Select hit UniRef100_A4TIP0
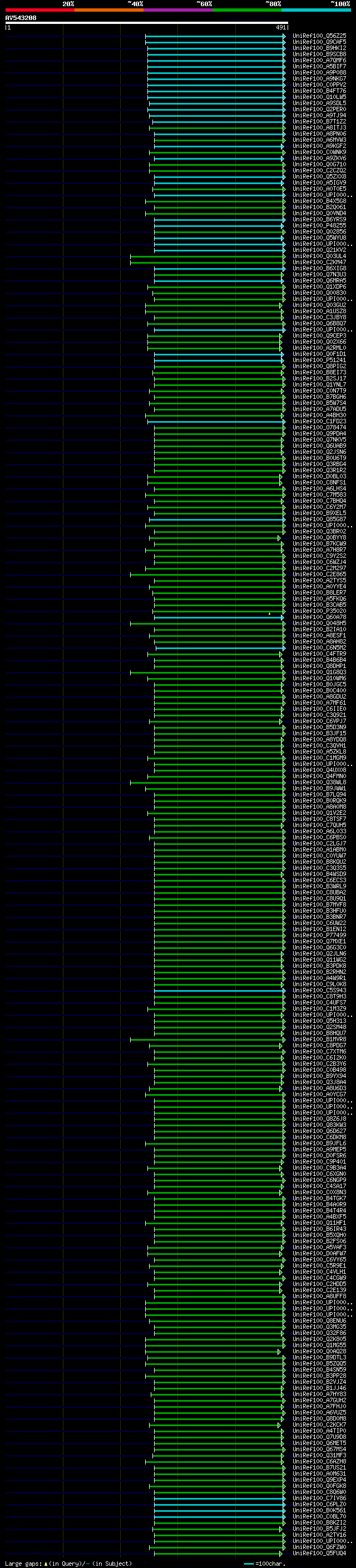This screenshot has height=1568, width=356. tap(319, 1431)
